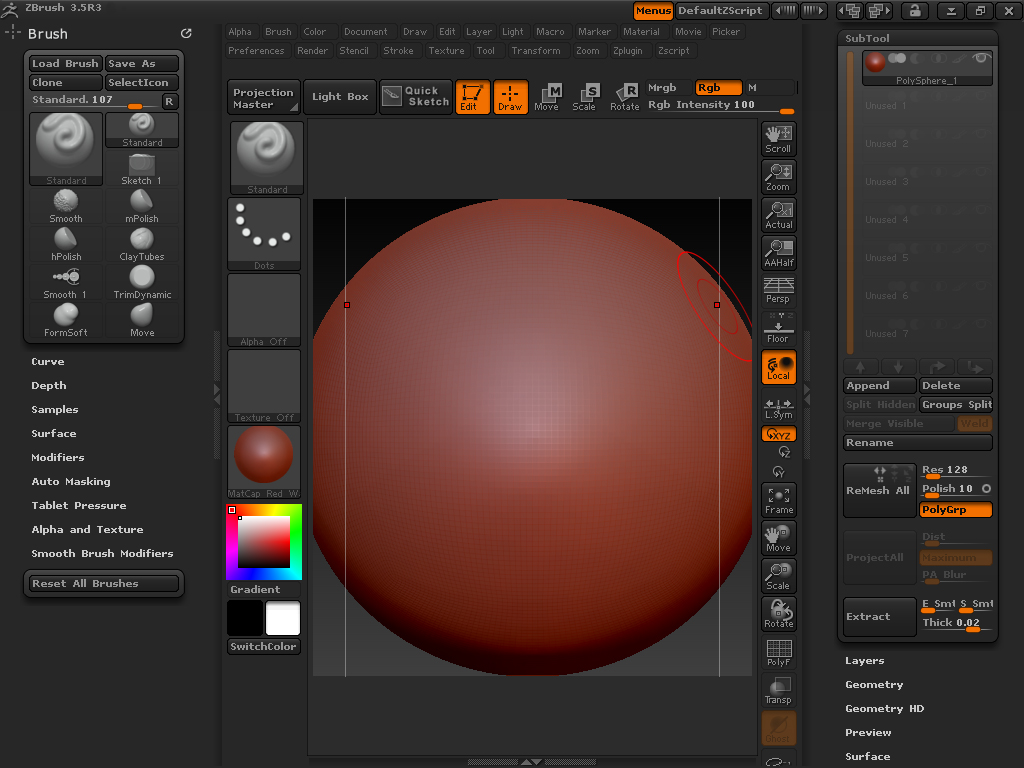
Task: Click the Append subtool button
Action: coord(879,385)
